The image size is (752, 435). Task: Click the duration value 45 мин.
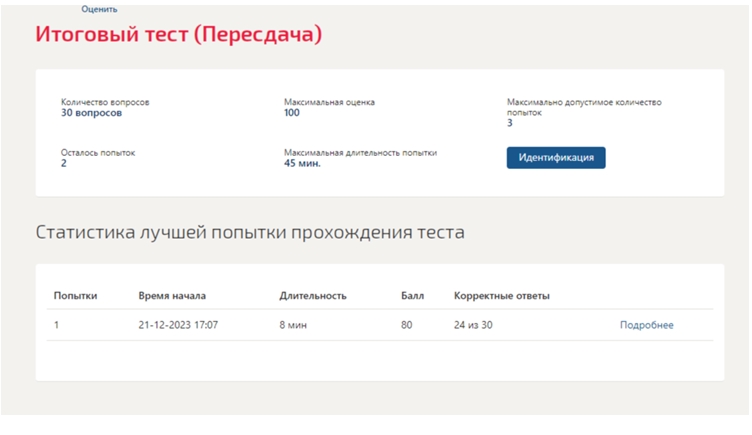coord(302,164)
